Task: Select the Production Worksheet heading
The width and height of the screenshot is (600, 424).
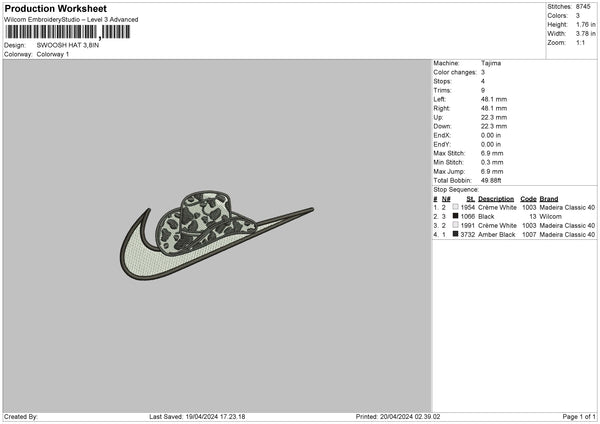Action: pyautogui.click(x=55, y=8)
